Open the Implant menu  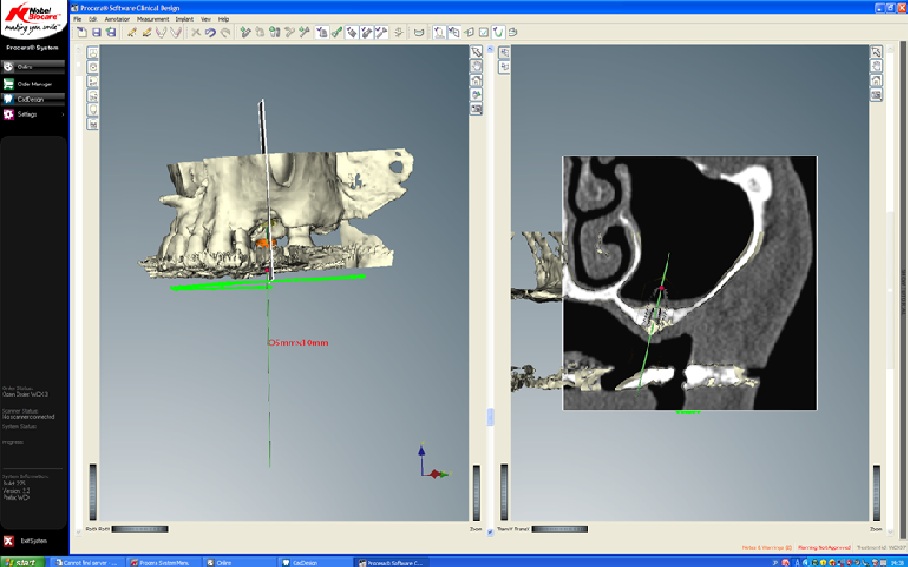[185, 19]
